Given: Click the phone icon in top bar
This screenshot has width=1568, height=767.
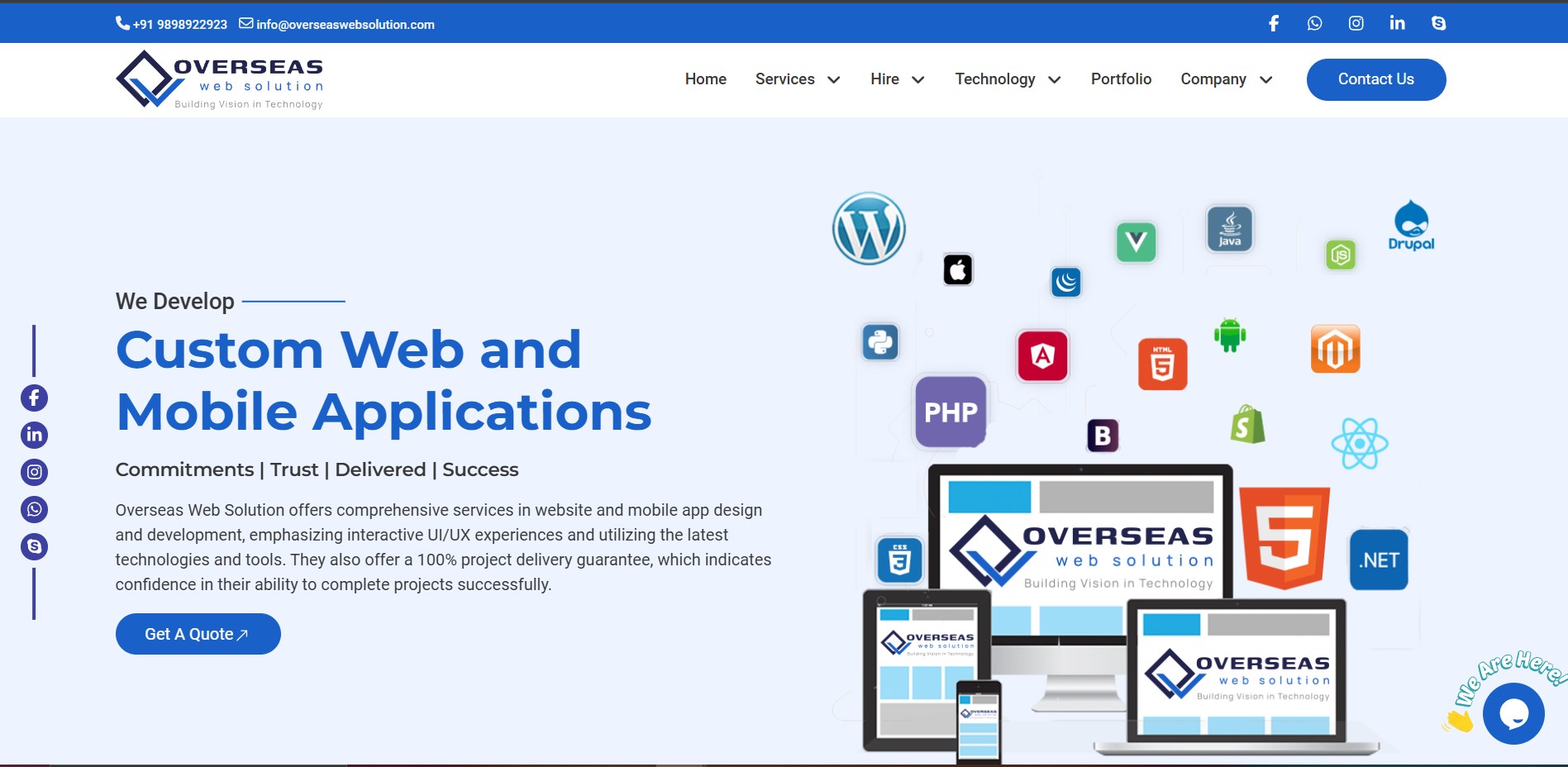Looking at the screenshot, I should click(x=122, y=23).
